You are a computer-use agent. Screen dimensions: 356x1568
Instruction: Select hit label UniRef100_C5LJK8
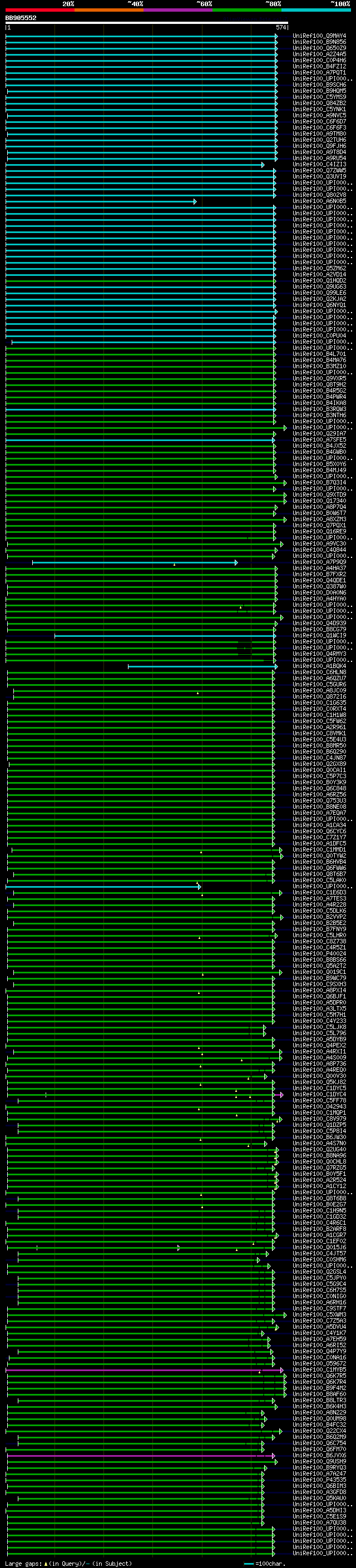[319, 1027]
